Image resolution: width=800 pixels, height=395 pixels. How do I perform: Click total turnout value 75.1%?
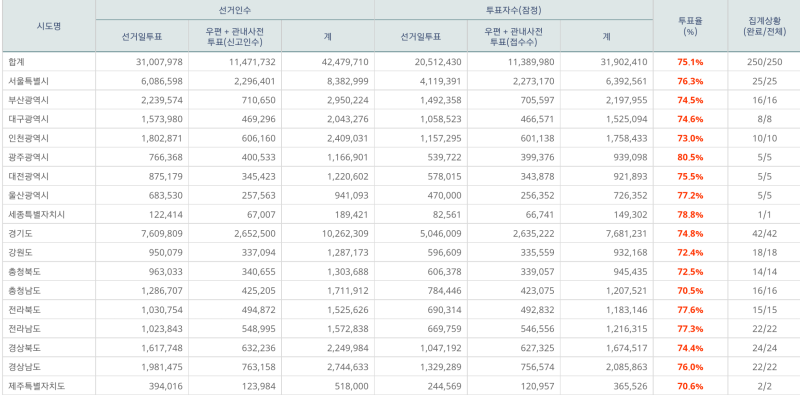click(690, 62)
